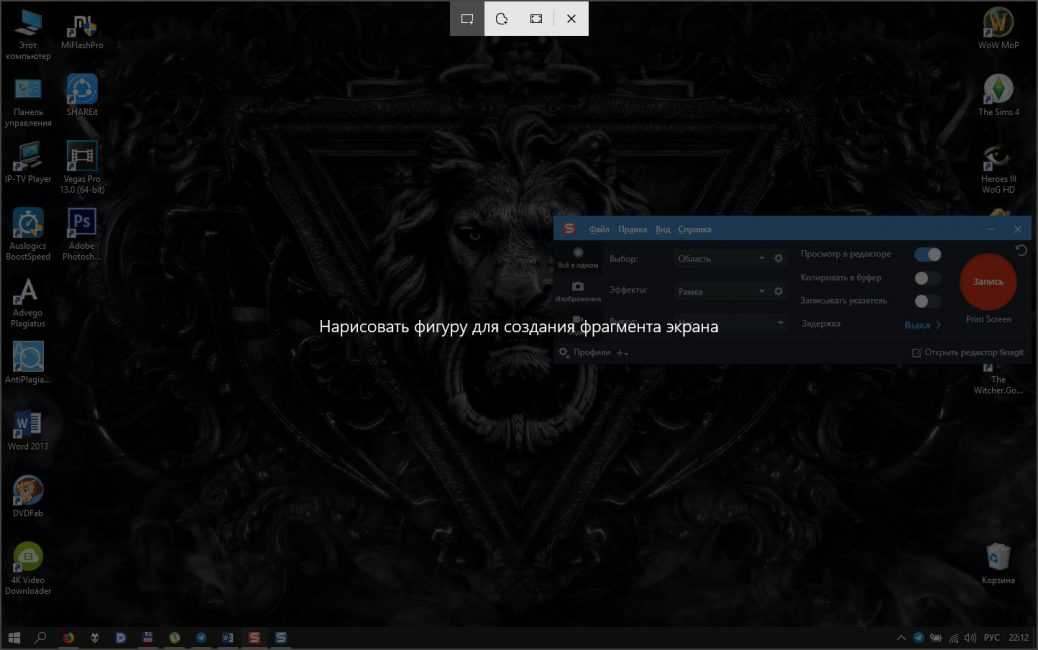
Task: Open Adobe Photoshop desktop shortcut
Action: coord(82,234)
